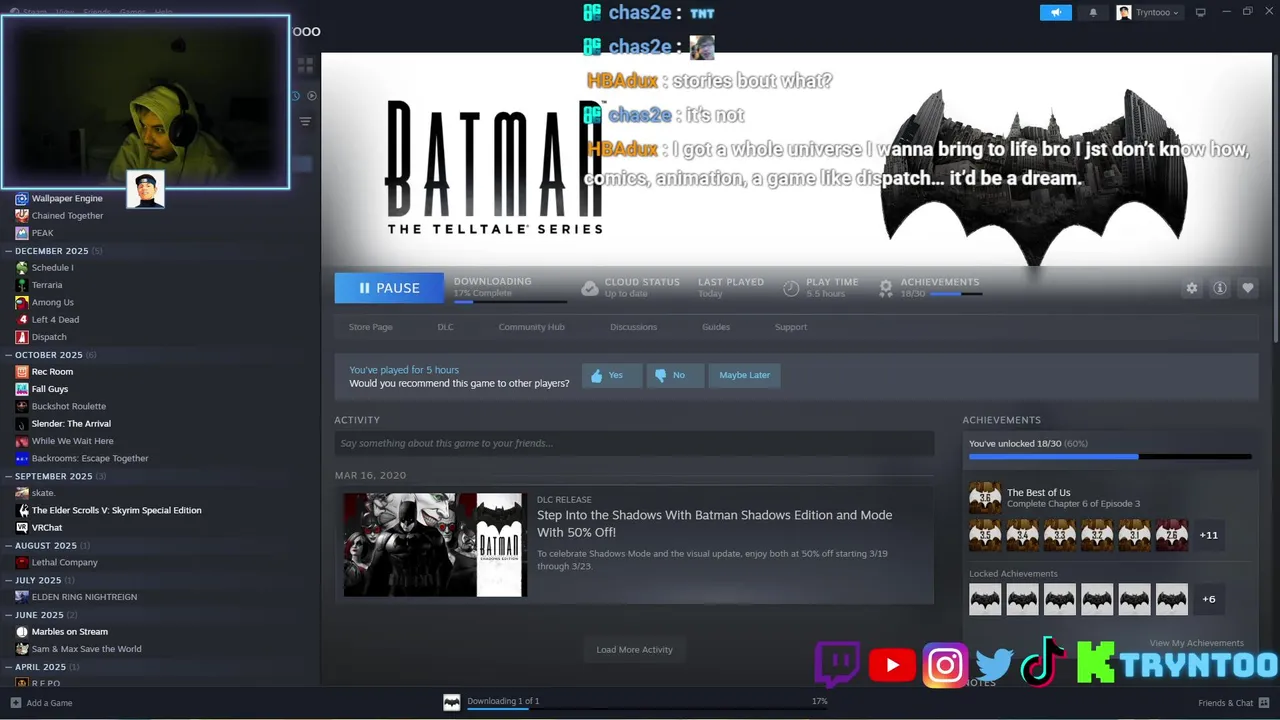Open the Discussions tab
The image size is (1280, 720).
pos(634,327)
